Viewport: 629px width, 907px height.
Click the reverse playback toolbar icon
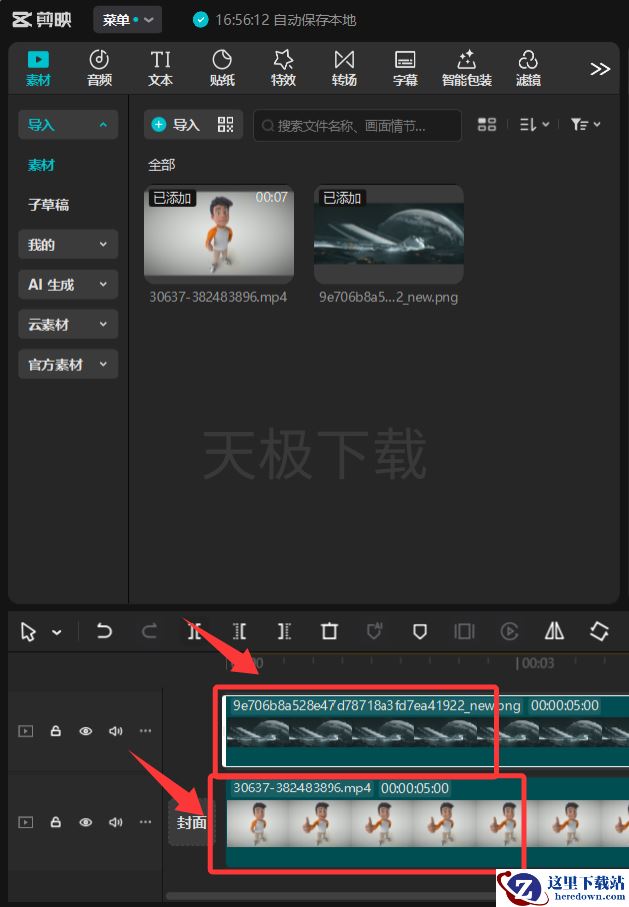point(509,631)
